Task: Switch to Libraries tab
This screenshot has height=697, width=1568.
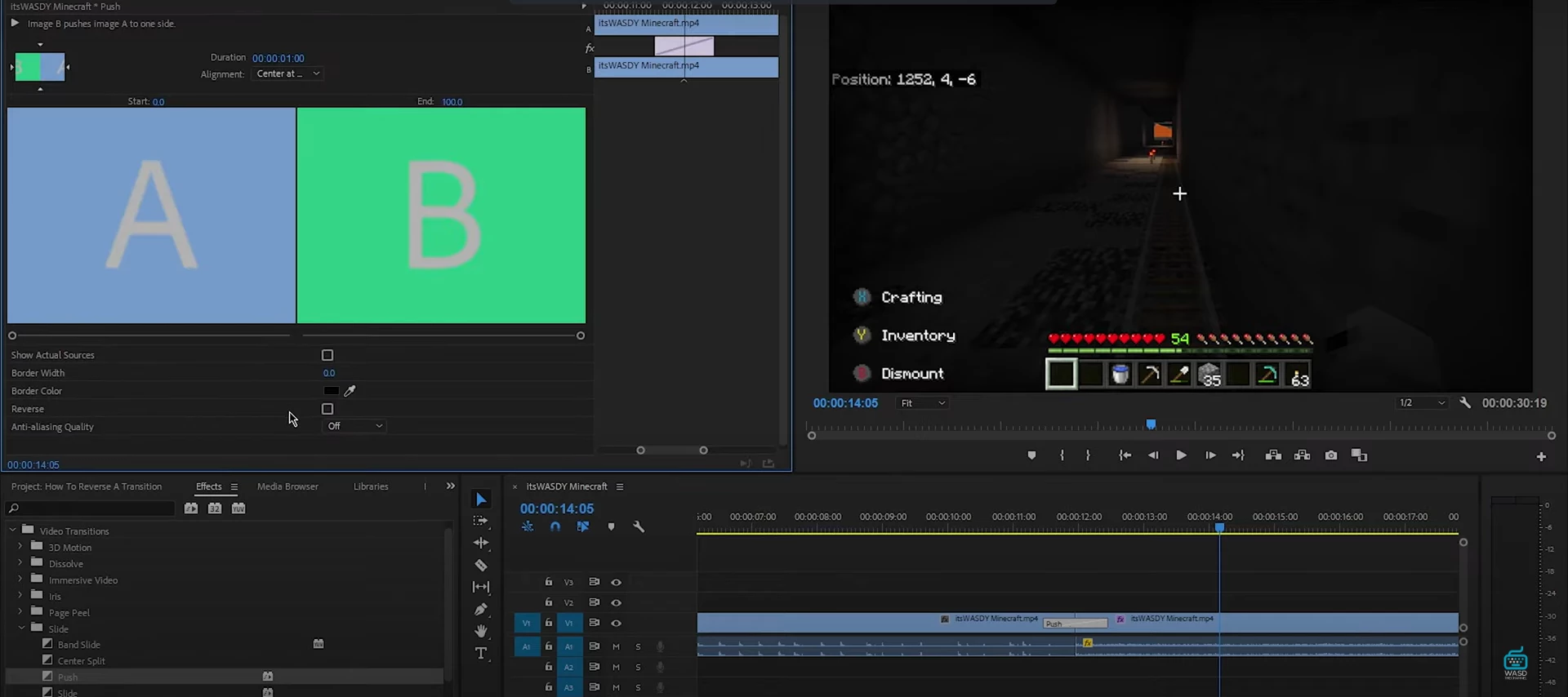Action: pos(371,486)
